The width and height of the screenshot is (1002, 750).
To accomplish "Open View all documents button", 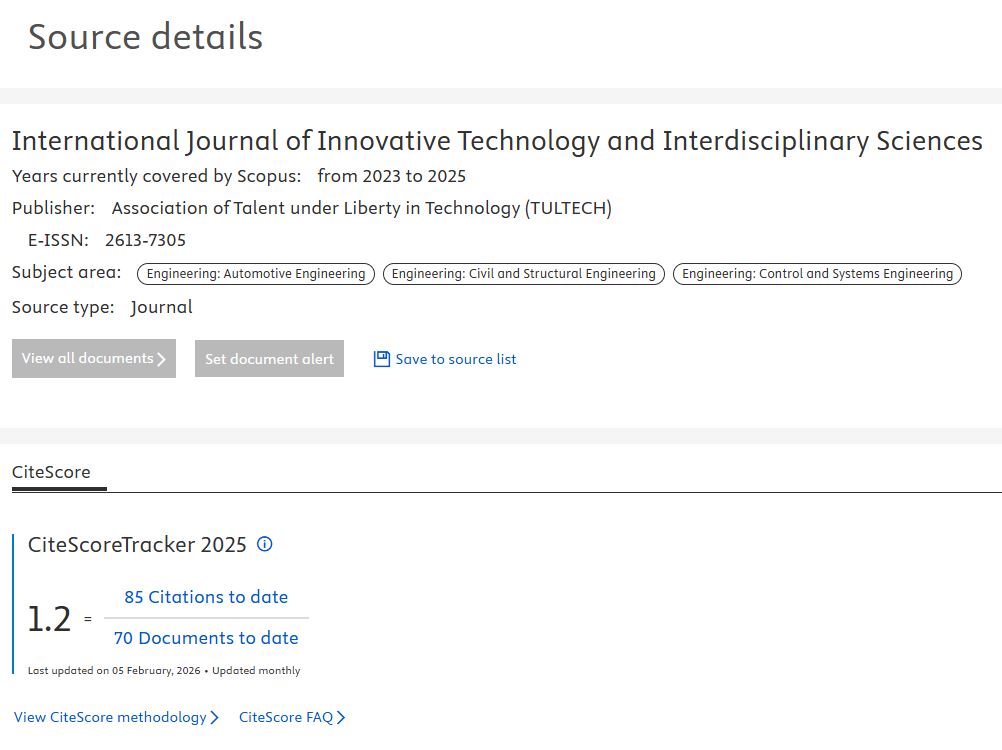I will point(94,358).
